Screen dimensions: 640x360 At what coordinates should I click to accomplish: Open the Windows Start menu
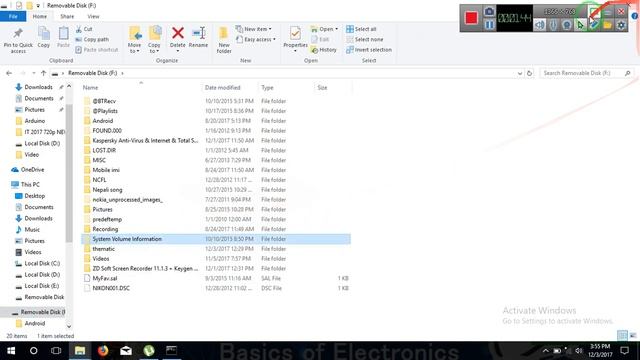pyautogui.click(x=11, y=351)
